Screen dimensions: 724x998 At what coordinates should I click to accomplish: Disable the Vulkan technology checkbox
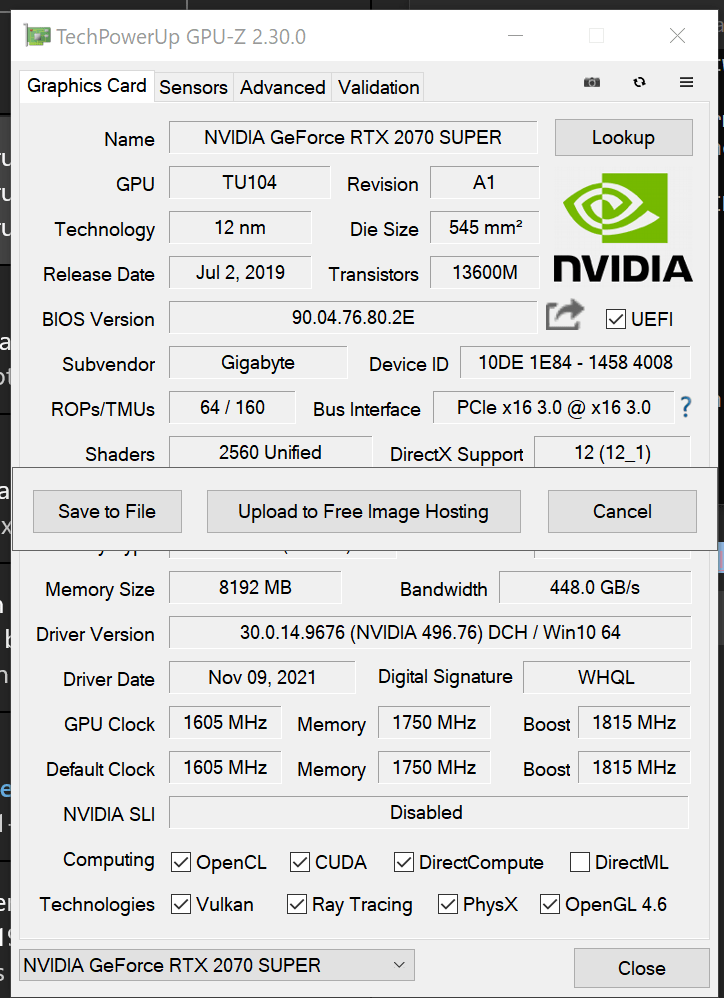pyautogui.click(x=181, y=904)
